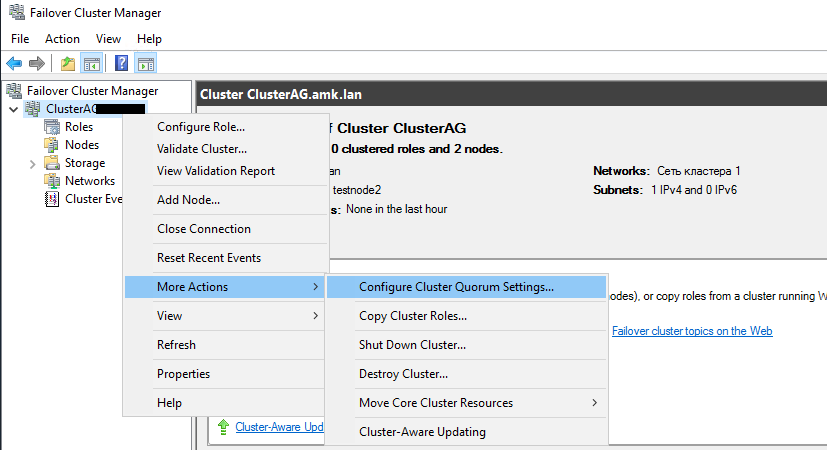Viewport: 827px width, 450px height.
Task: Click the Cluster Events icon
Action: [52, 198]
